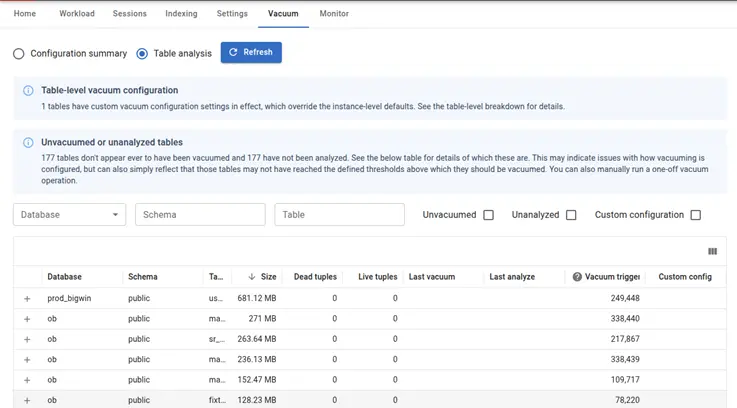Sort by the Dead tuples column header
The image size is (737, 408).
pyautogui.click(x=315, y=277)
